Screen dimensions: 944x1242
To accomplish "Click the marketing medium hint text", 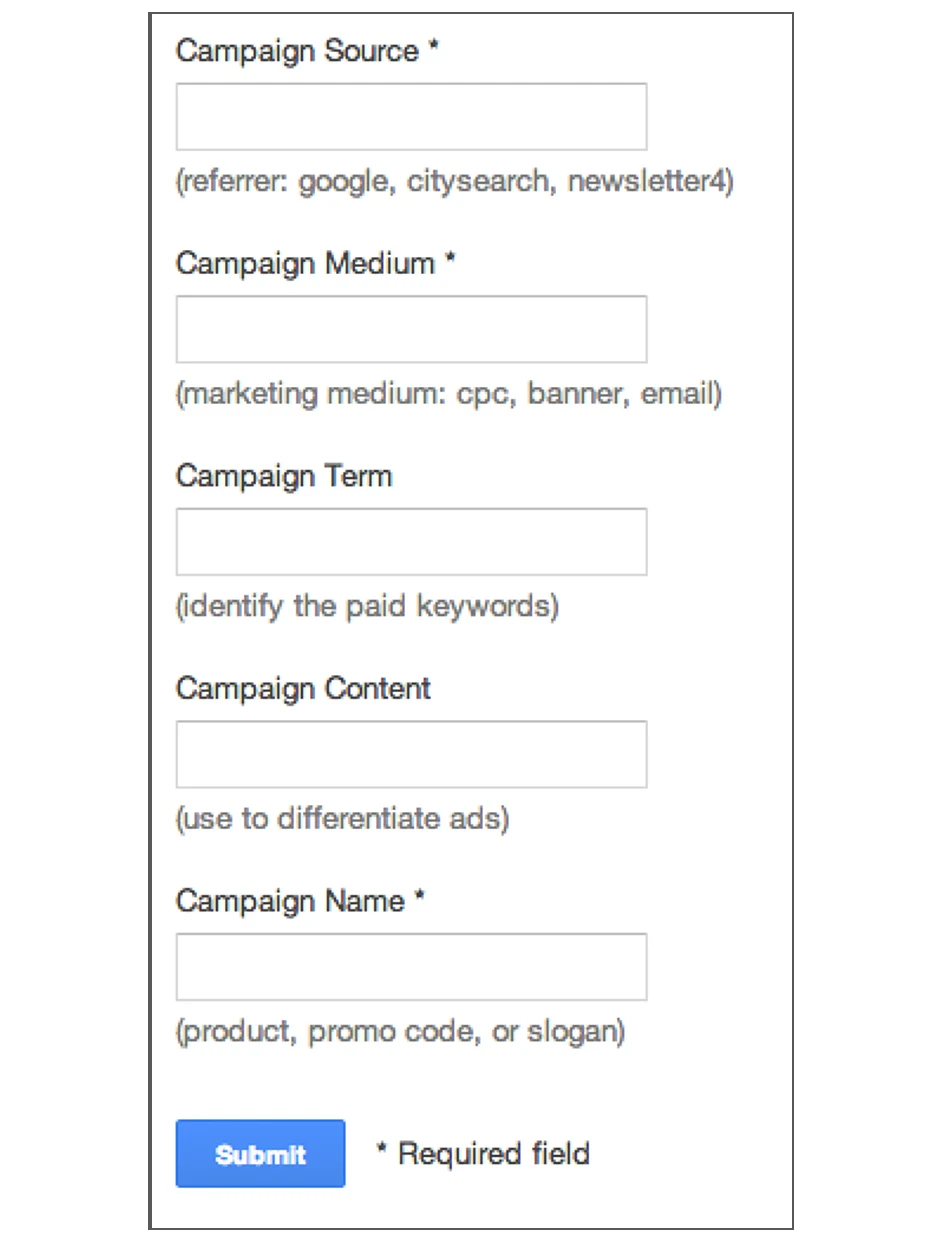I will pyautogui.click(x=449, y=394).
